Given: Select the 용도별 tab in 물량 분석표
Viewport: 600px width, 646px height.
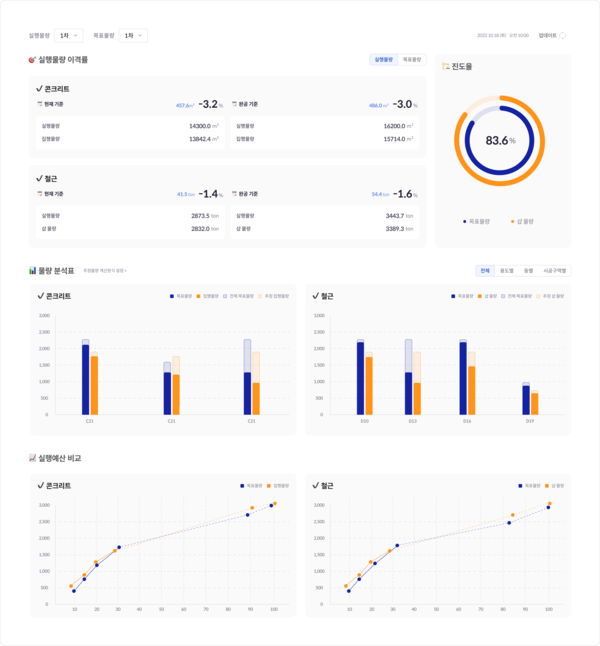Looking at the screenshot, I should 506,270.
